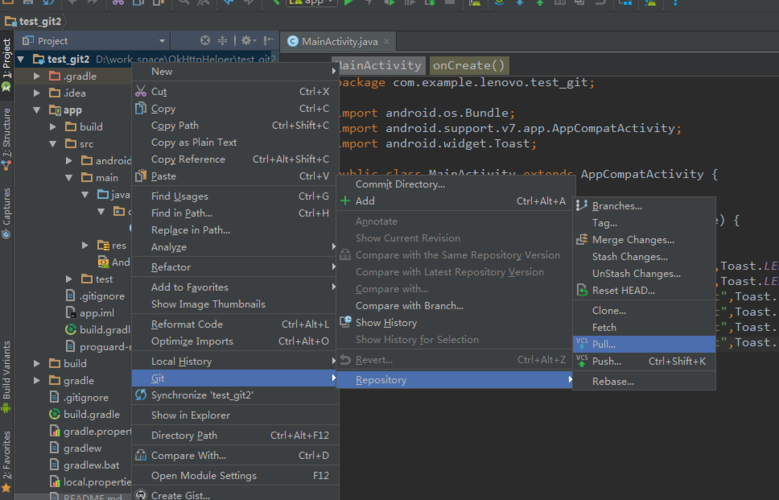
Task: Open the 2: Favorites side tab
Action: (x=6, y=460)
